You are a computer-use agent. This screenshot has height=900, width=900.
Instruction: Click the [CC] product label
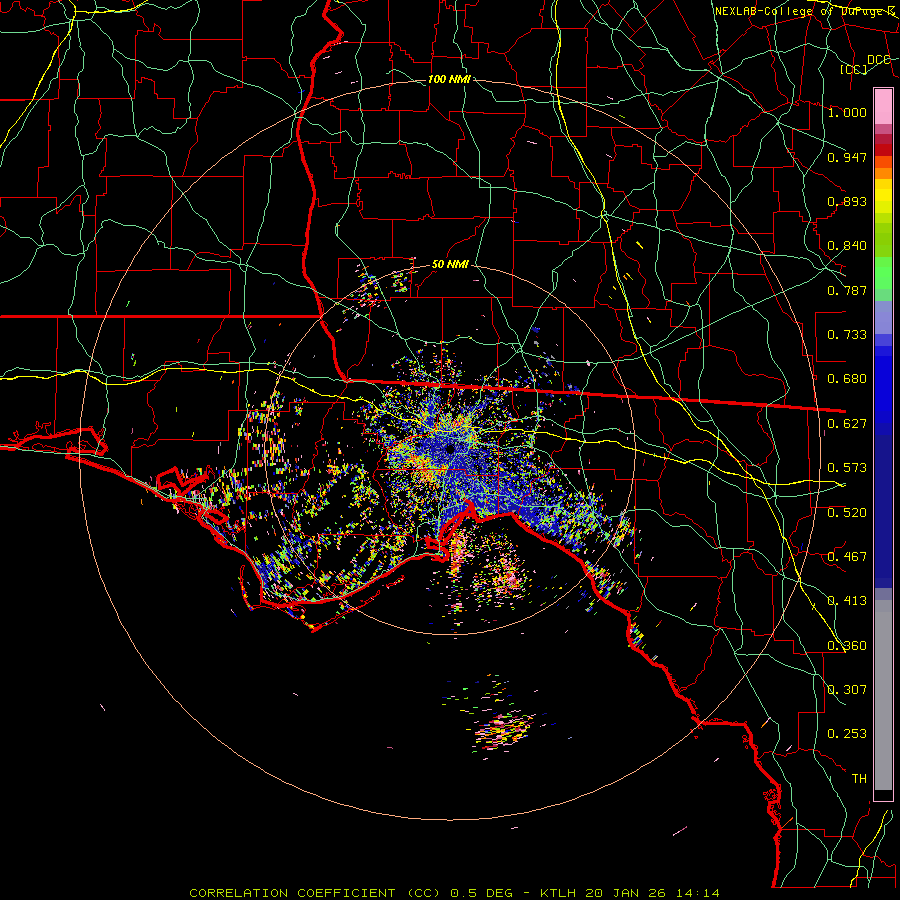click(x=854, y=69)
